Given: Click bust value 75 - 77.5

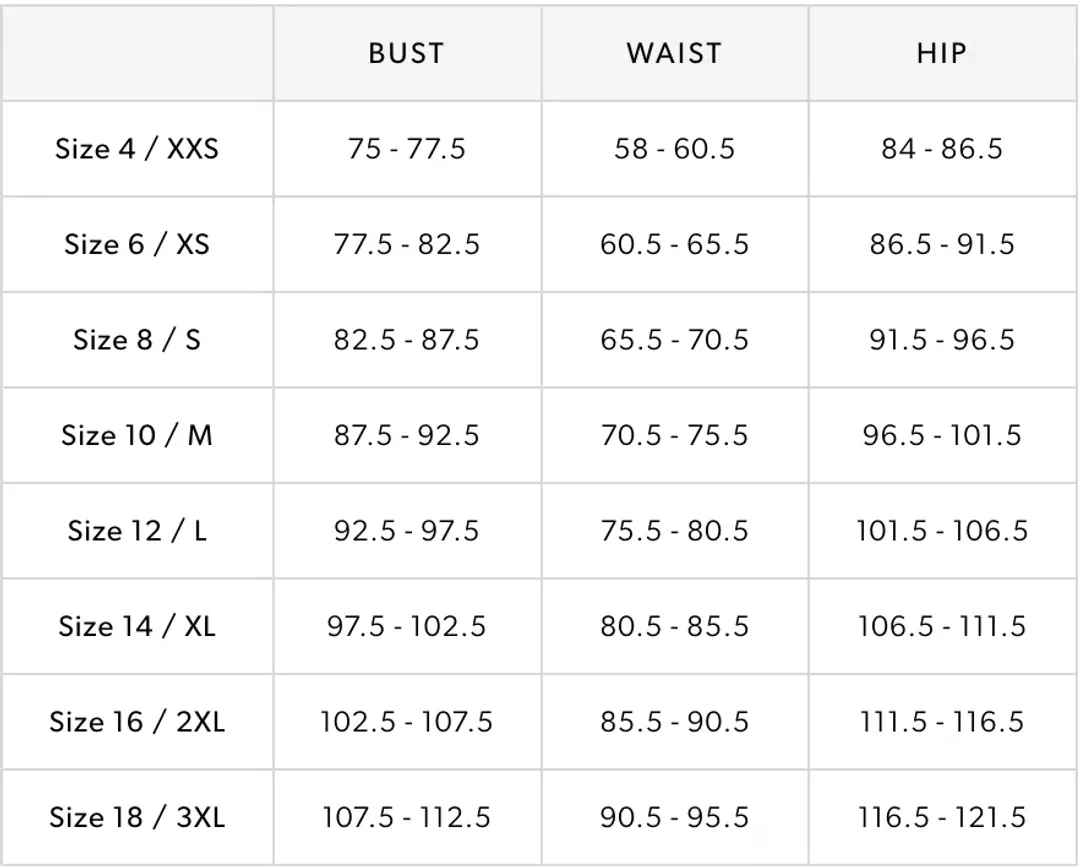Looking at the screenshot, I should [x=406, y=149].
